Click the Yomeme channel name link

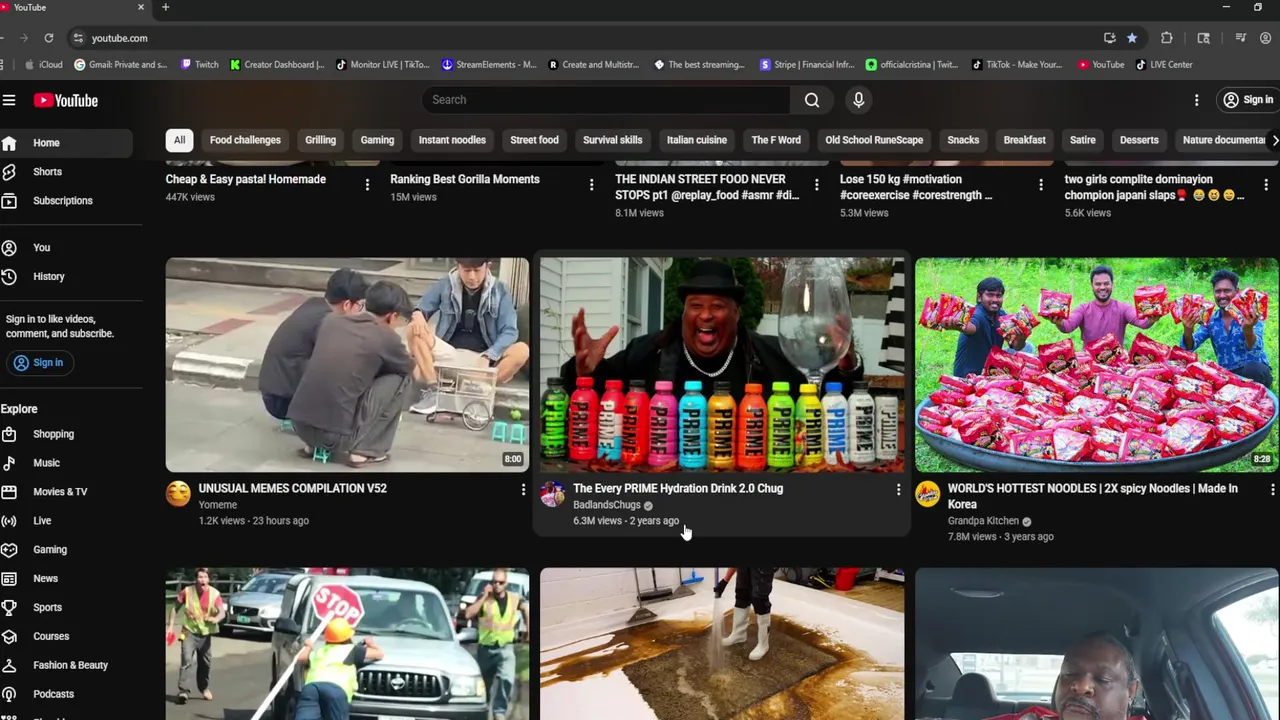tap(218, 505)
